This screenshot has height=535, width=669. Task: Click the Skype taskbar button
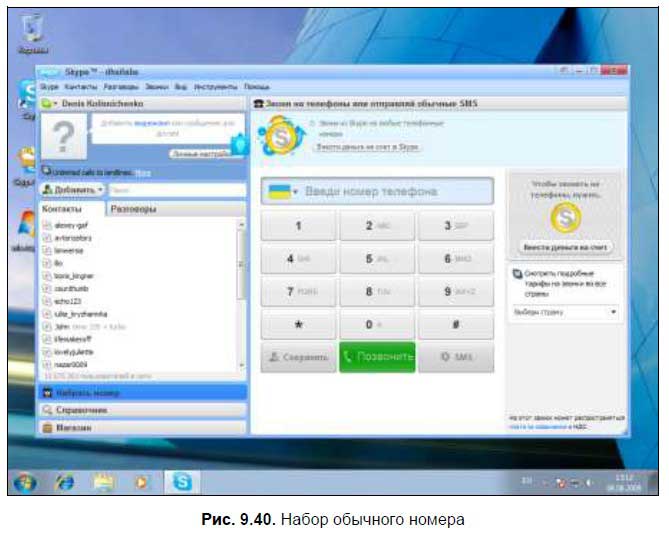tap(182, 482)
